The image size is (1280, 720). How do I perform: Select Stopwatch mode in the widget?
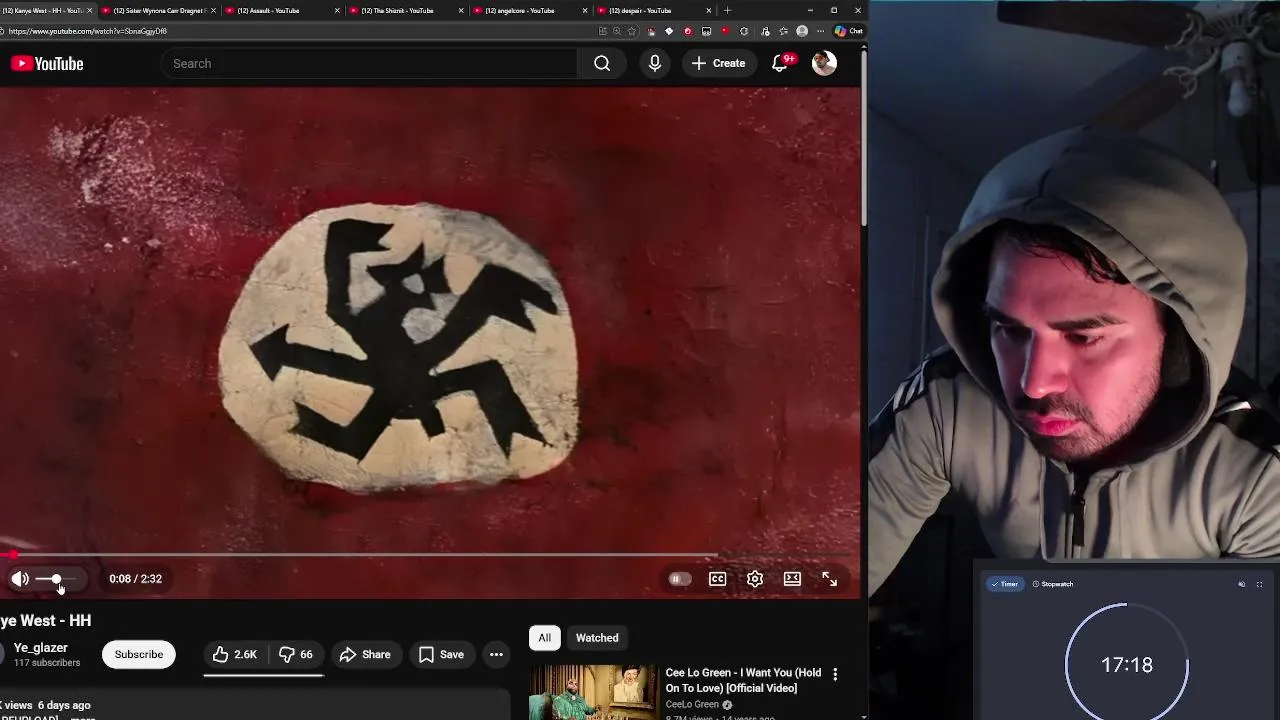click(1053, 584)
